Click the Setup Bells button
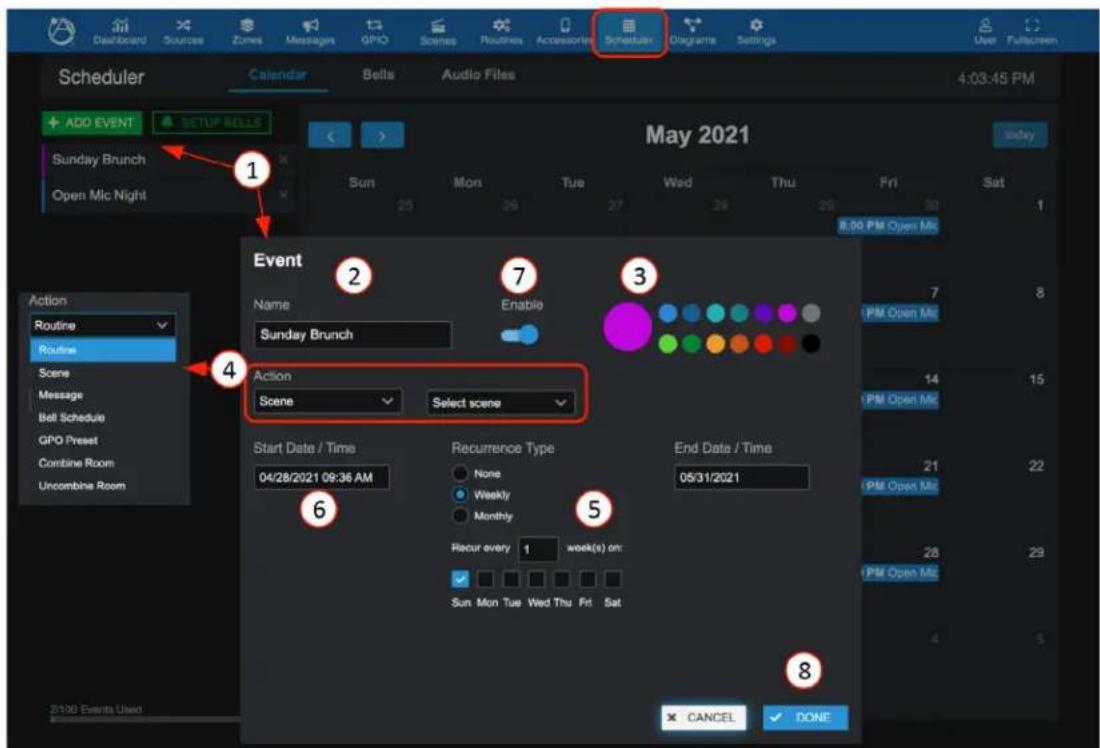1100x748 pixels. (212, 123)
